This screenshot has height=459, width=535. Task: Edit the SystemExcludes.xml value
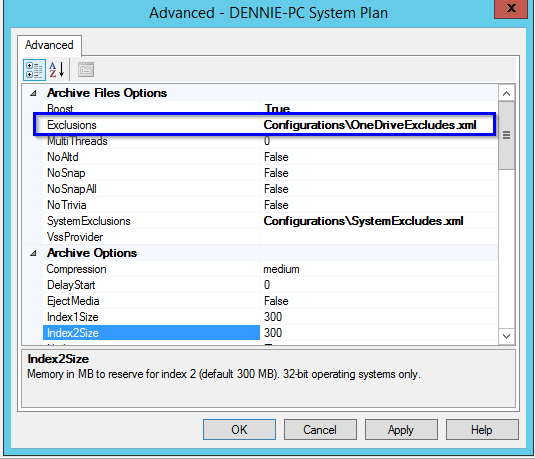(363, 221)
